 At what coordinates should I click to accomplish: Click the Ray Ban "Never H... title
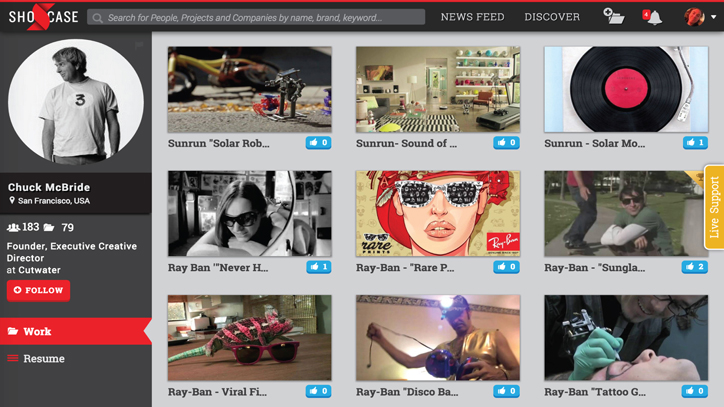[x=218, y=267]
